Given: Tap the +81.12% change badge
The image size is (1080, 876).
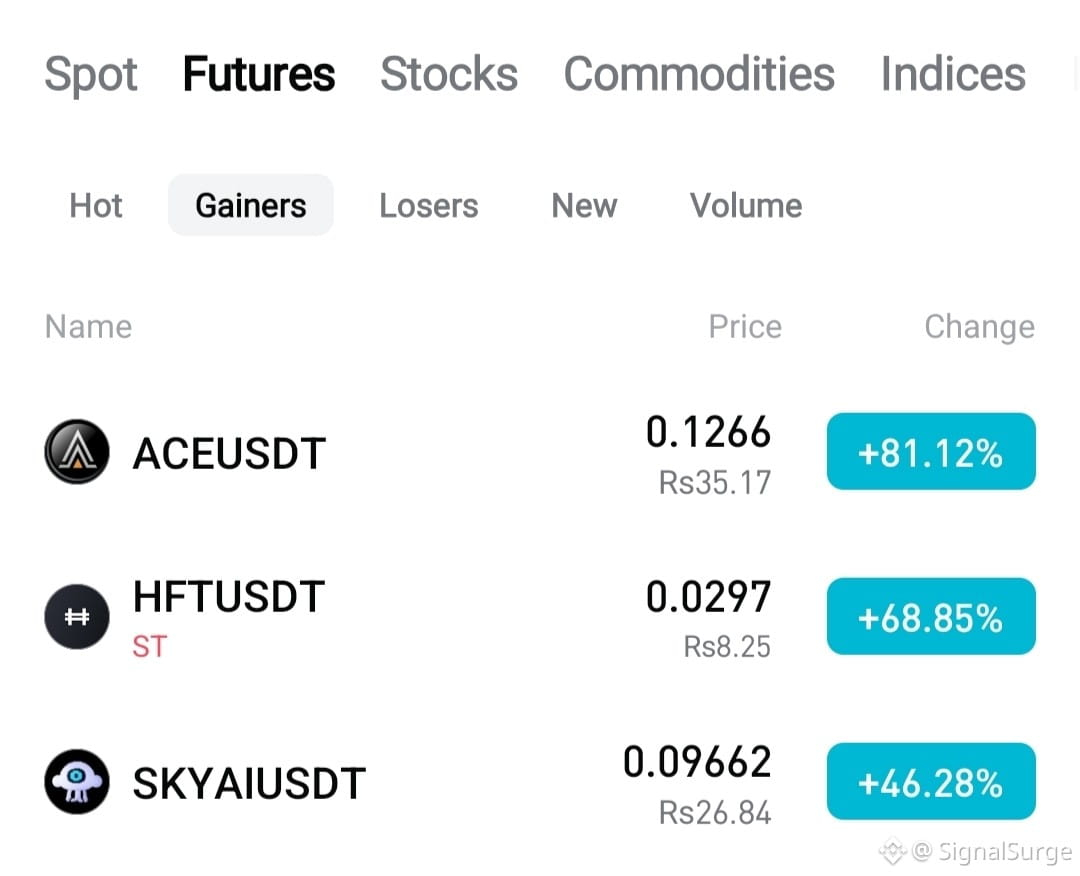Looking at the screenshot, I should tap(931, 452).
